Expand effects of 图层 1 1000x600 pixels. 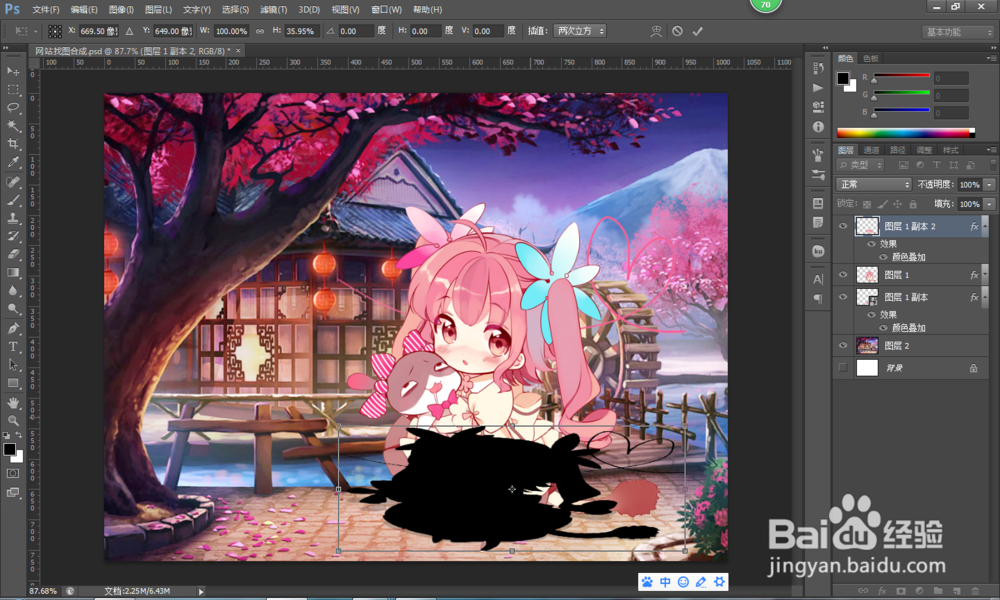click(985, 274)
